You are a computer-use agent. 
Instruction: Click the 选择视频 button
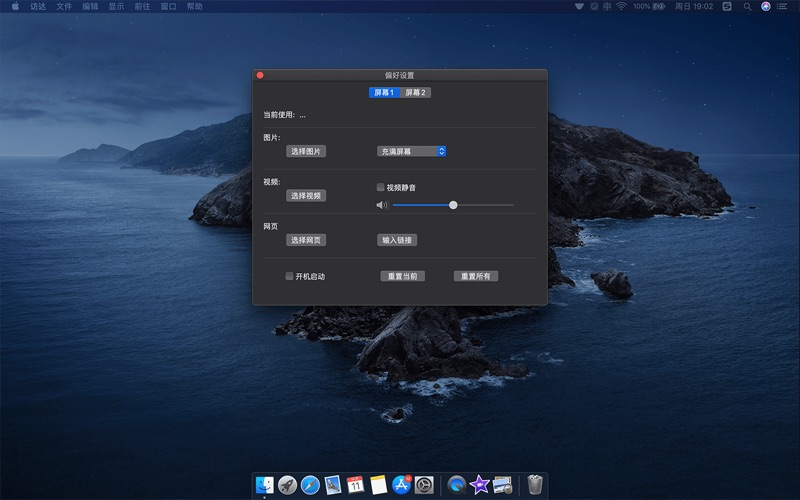pyautogui.click(x=306, y=195)
